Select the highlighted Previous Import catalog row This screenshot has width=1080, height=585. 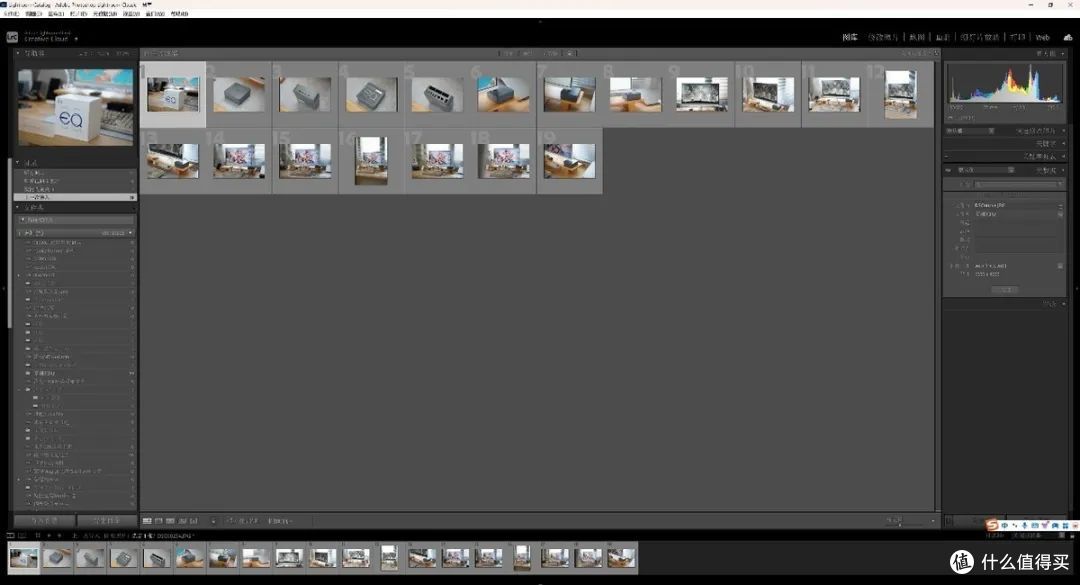click(x=76, y=197)
